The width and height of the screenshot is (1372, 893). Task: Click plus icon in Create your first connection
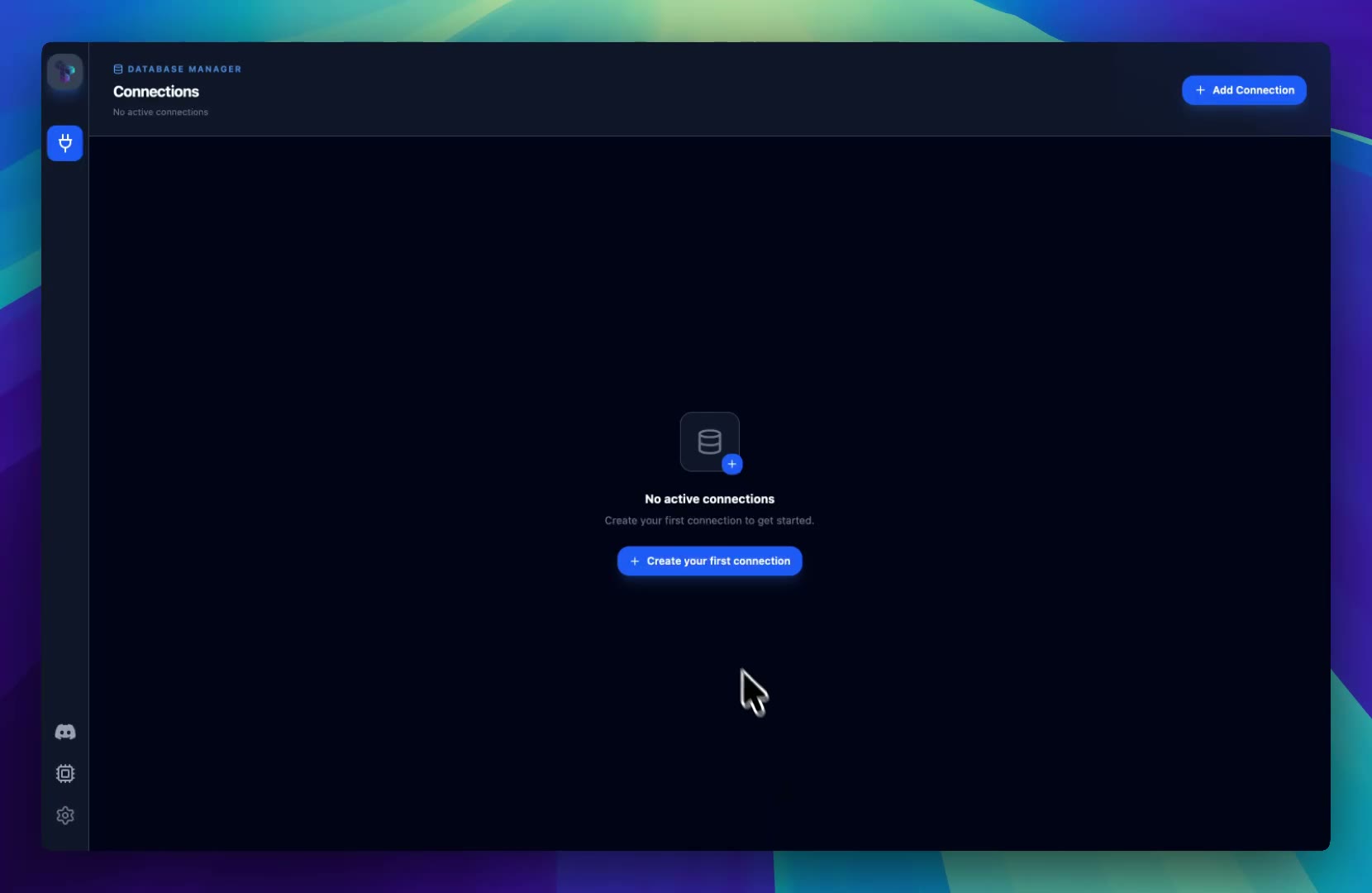tap(635, 561)
